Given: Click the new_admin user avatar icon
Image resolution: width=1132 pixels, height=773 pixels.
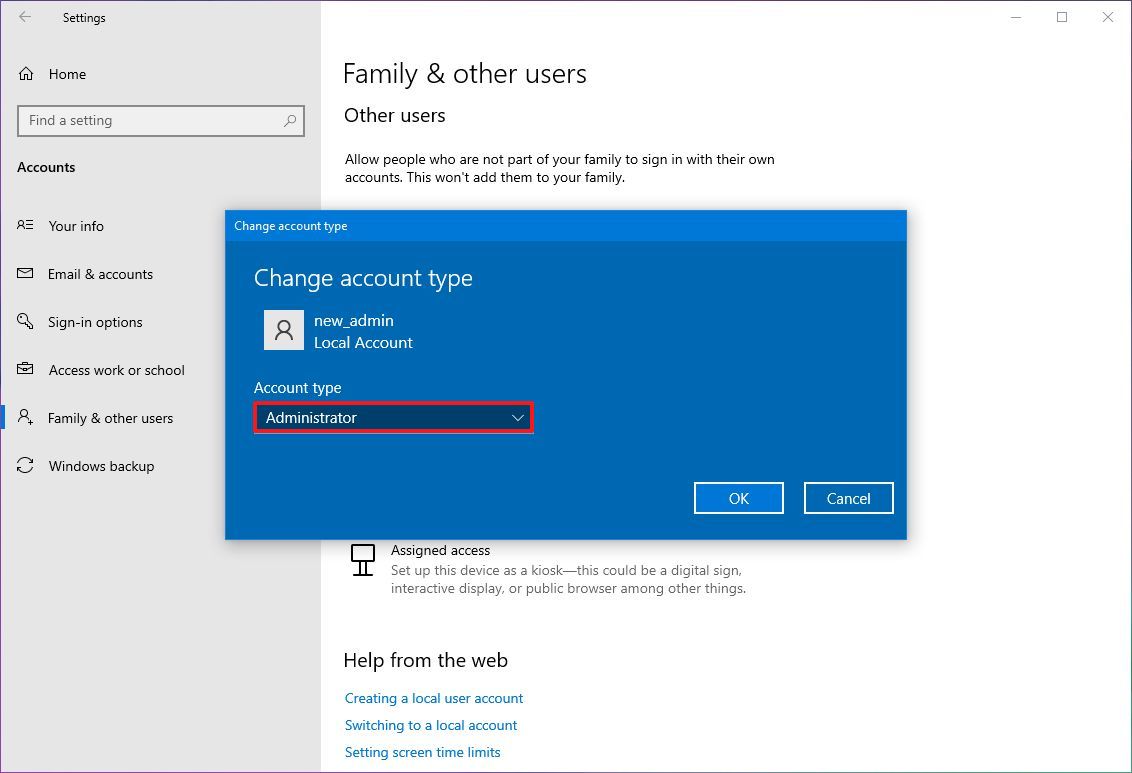Looking at the screenshot, I should pos(283,330).
